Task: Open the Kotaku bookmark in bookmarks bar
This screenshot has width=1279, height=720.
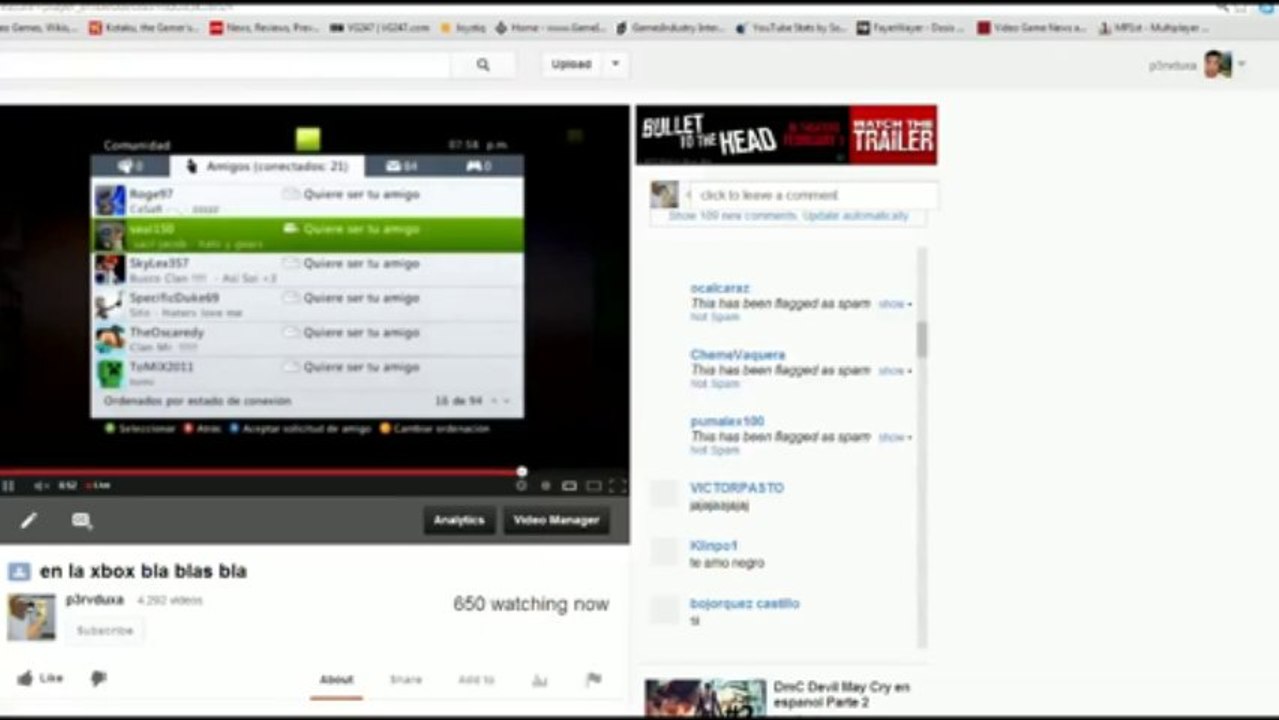Action: pos(144,28)
